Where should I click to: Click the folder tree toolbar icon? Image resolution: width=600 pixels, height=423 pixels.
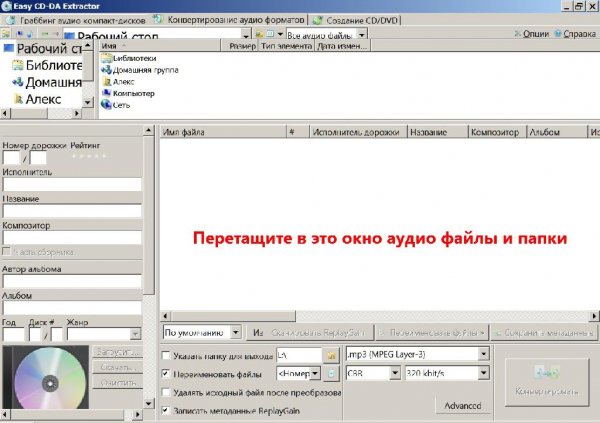tap(6, 34)
